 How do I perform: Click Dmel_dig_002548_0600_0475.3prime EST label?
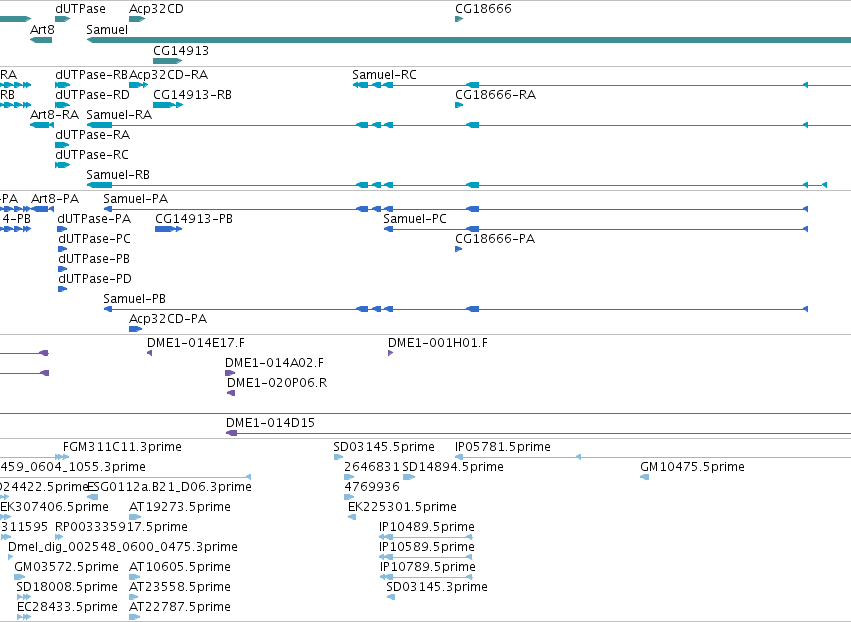(x=123, y=547)
